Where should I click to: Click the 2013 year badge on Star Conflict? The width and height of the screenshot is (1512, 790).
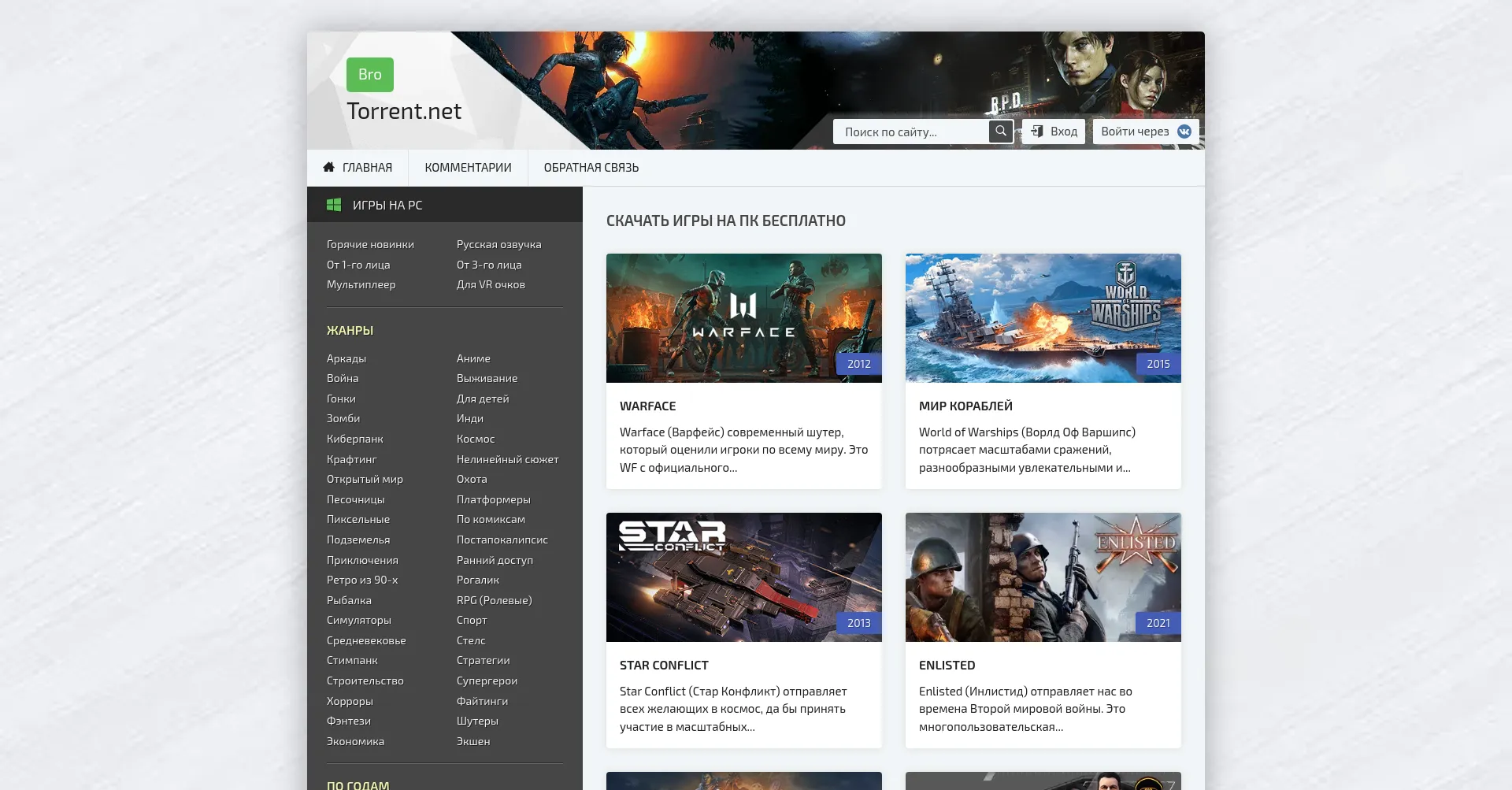click(x=859, y=623)
